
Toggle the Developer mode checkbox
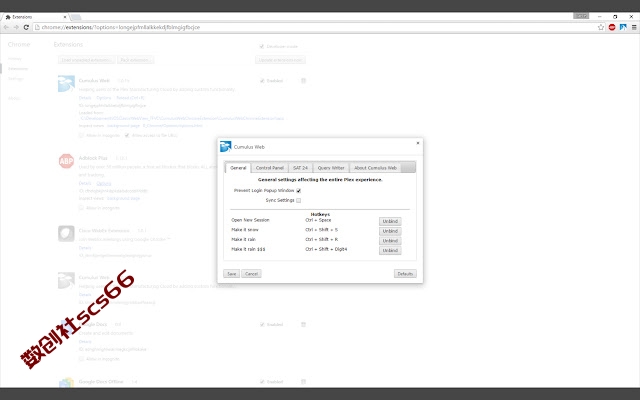point(262,47)
